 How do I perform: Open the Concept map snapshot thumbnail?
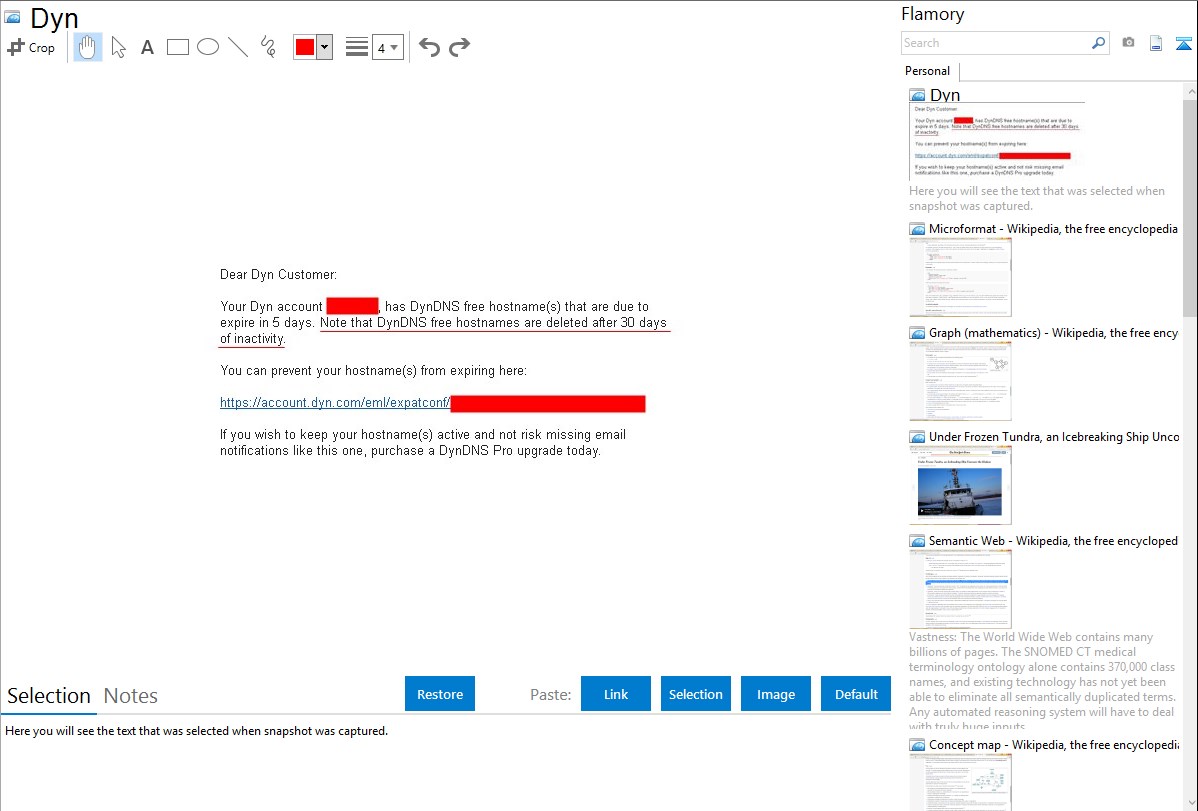click(960, 782)
